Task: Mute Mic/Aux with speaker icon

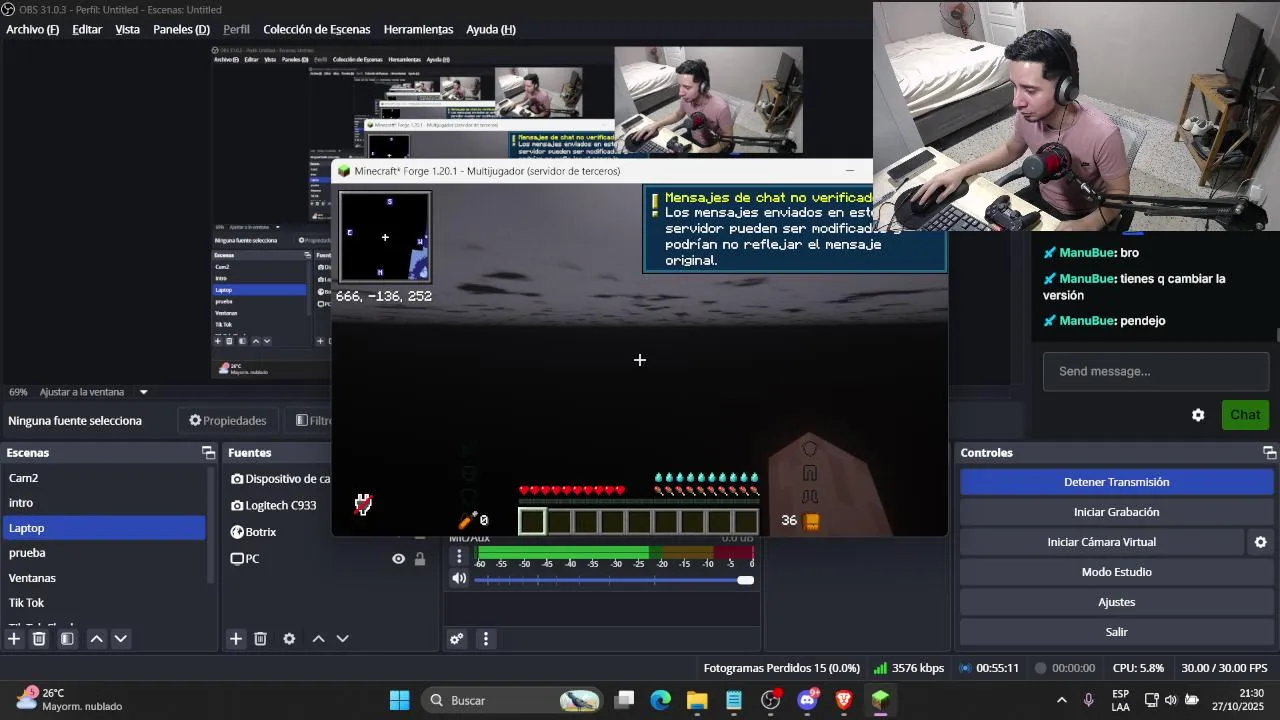Action: coord(459,578)
